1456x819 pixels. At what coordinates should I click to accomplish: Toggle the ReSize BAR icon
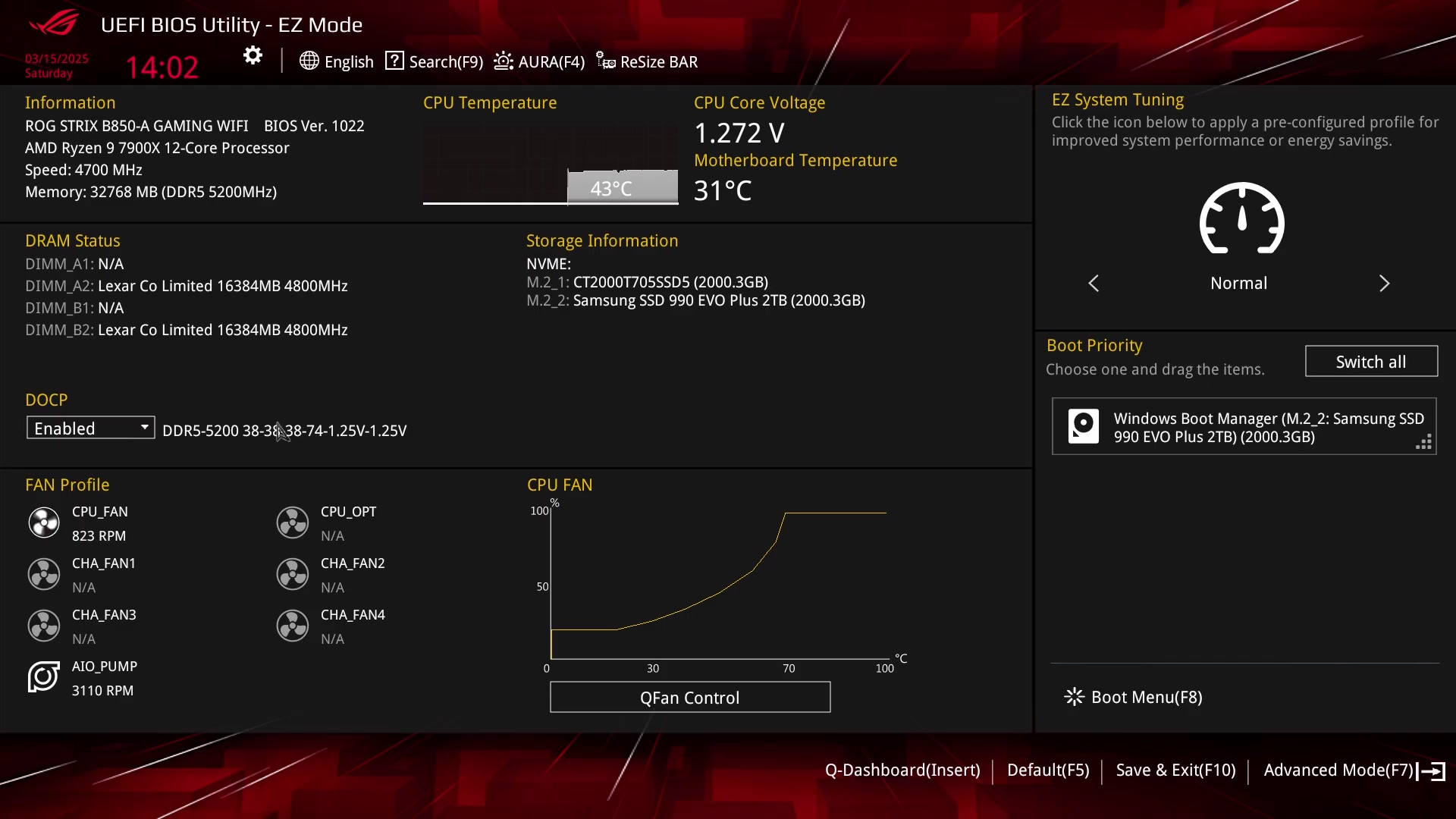pyautogui.click(x=605, y=61)
